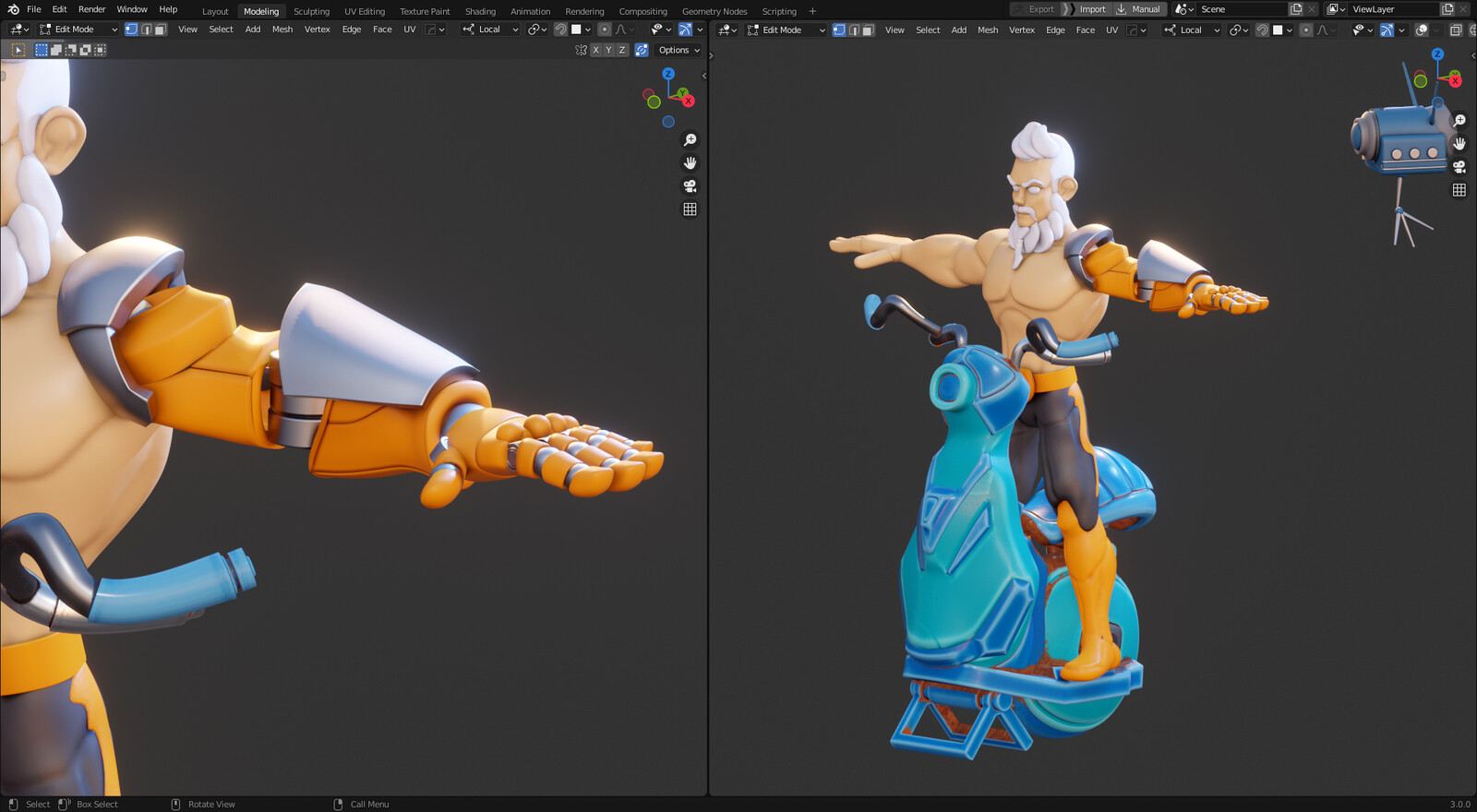This screenshot has width=1477, height=812.
Task: Open normals dropdown next to UV in left viewport
Action: coord(435,30)
